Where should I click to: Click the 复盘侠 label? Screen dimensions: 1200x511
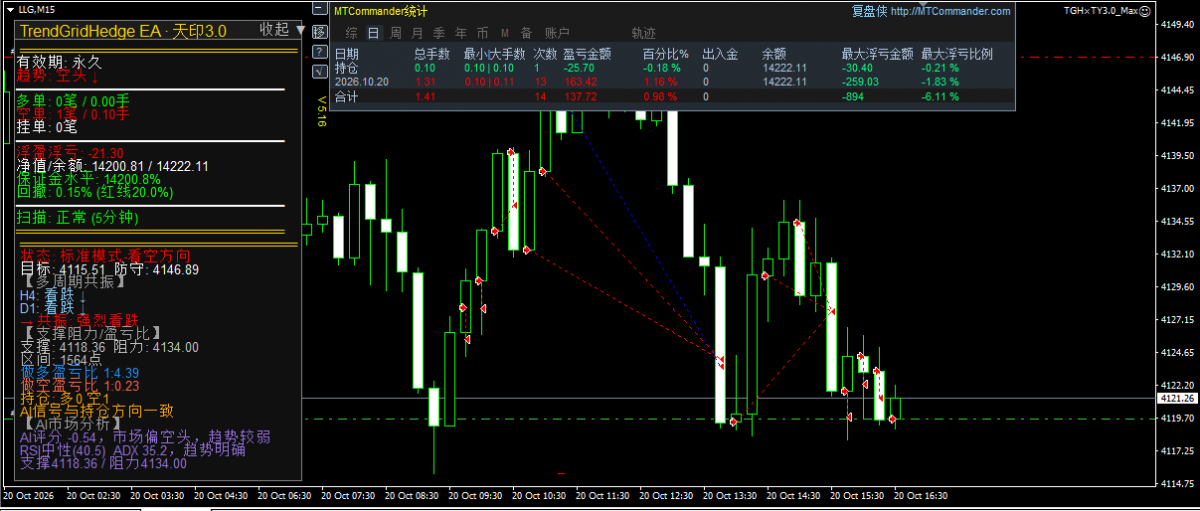tap(869, 12)
